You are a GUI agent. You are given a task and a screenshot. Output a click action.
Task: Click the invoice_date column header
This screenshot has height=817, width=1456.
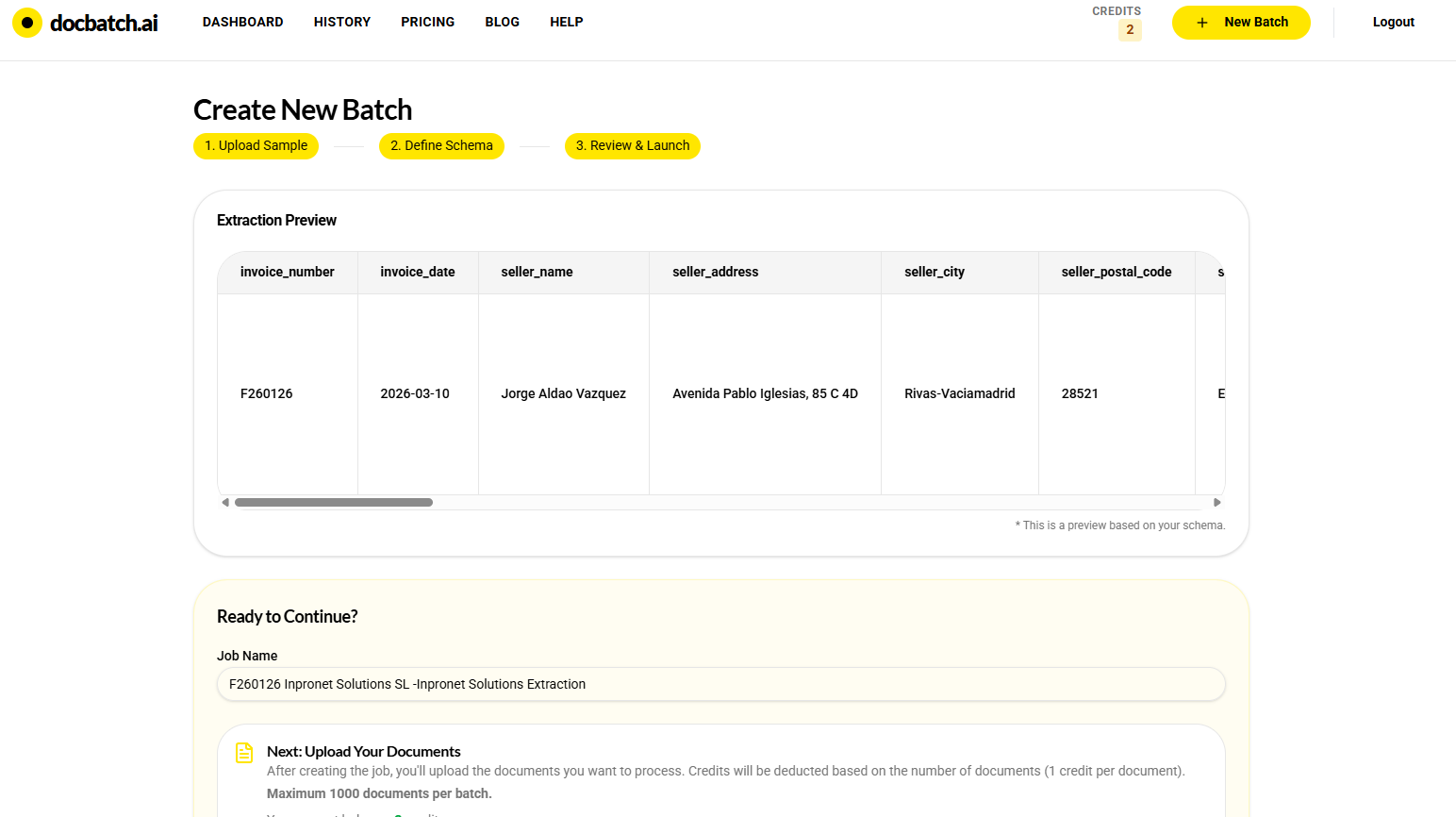coord(418,273)
